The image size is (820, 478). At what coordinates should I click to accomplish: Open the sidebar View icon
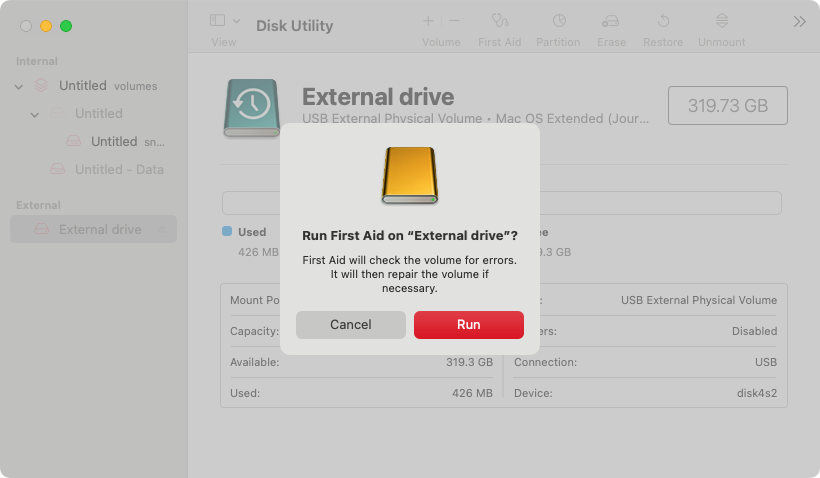(217, 20)
